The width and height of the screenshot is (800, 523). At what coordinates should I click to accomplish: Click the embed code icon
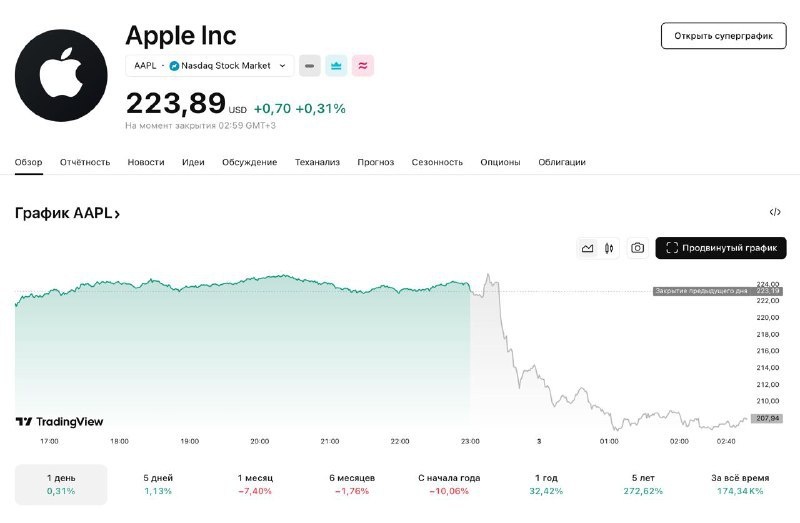point(775,212)
